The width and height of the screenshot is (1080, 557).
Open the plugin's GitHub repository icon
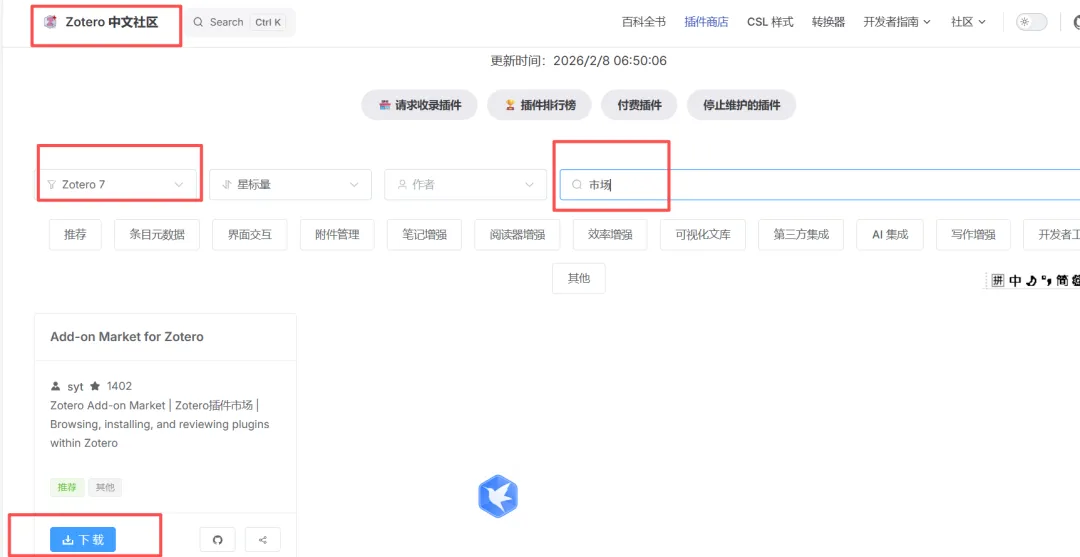point(218,540)
